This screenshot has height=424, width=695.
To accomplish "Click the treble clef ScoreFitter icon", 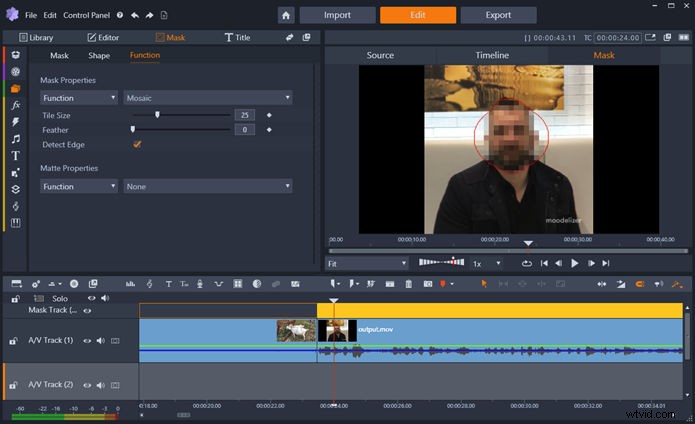I will pyautogui.click(x=149, y=284).
